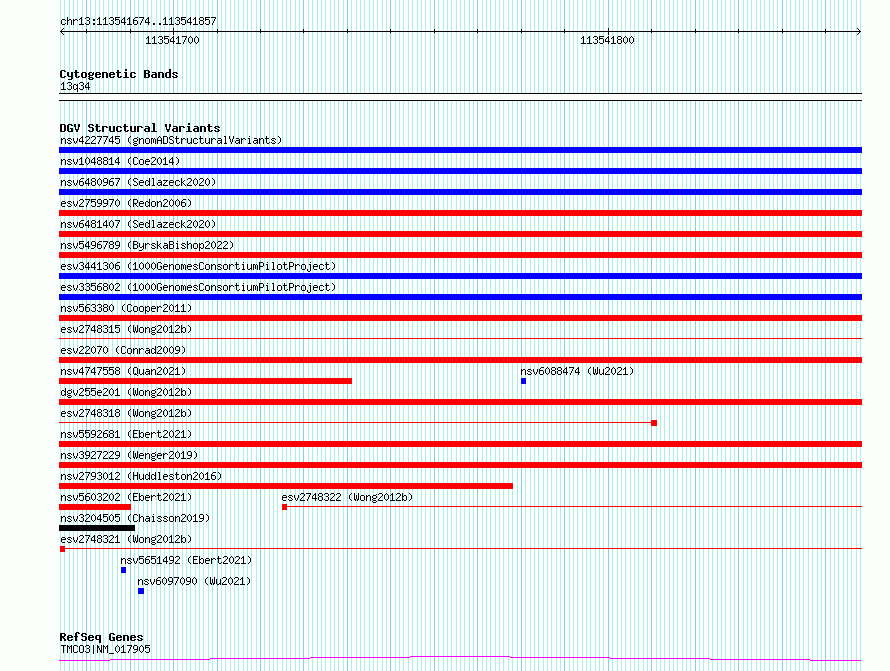Click the red bar under dgv255e201
890x671 pixels.
pos(460,402)
